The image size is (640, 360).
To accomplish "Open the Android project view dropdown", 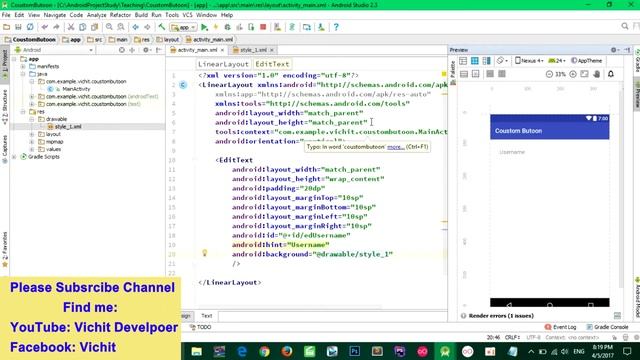I will coord(54,50).
